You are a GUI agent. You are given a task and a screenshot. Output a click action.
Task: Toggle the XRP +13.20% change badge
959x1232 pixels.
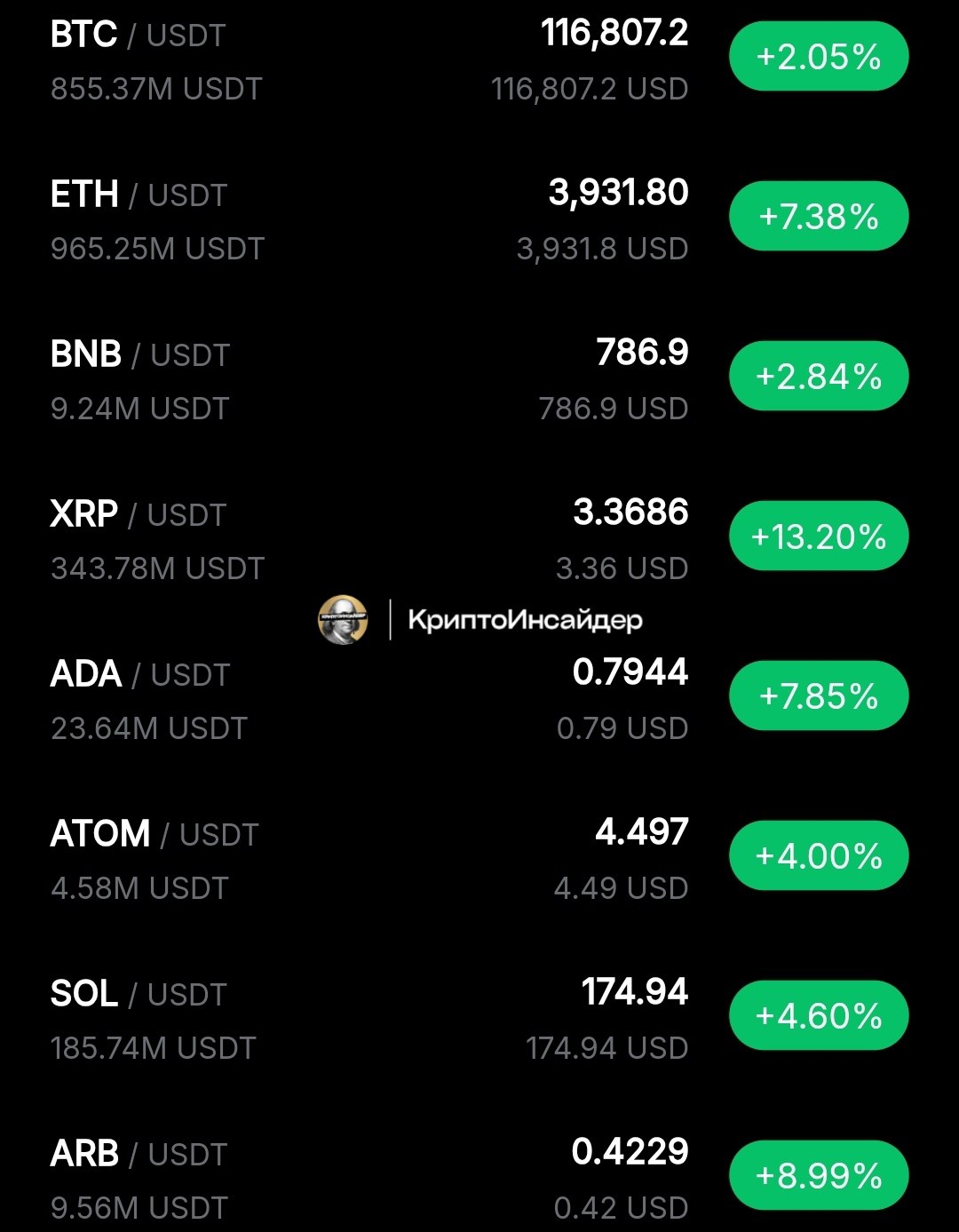[819, 537]
